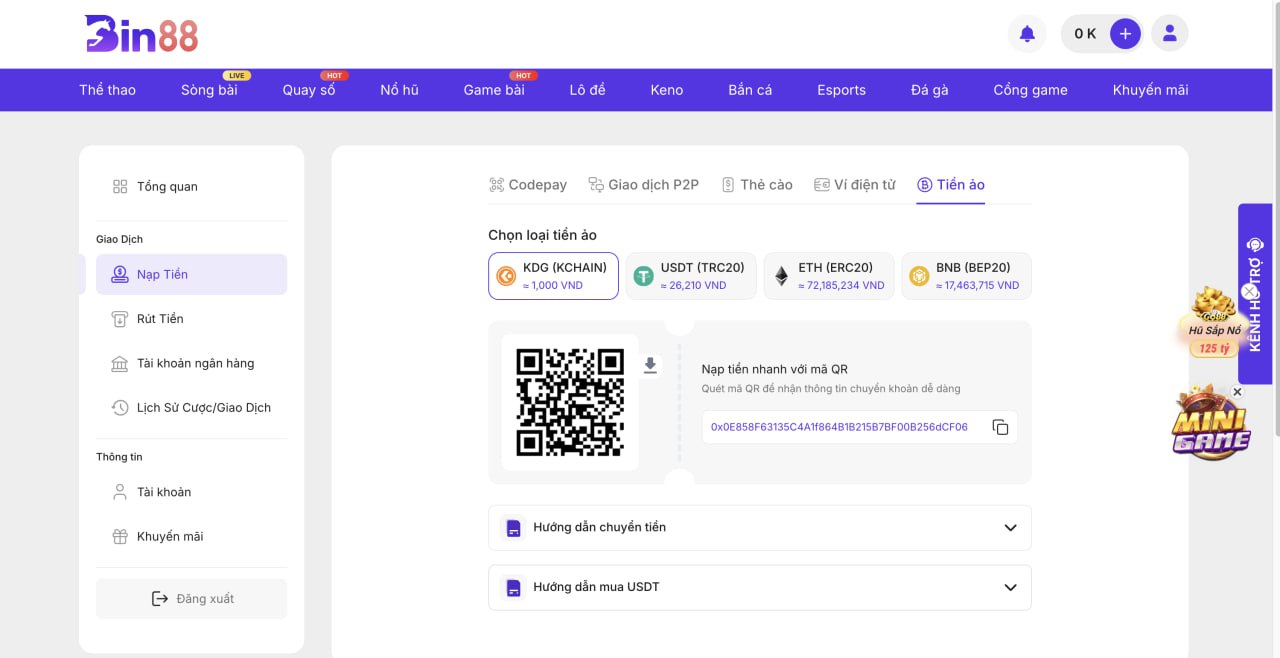Click the plus deposit icon beside balance
Viewport: 1280px width, 658px height.
pos(1125,34)
